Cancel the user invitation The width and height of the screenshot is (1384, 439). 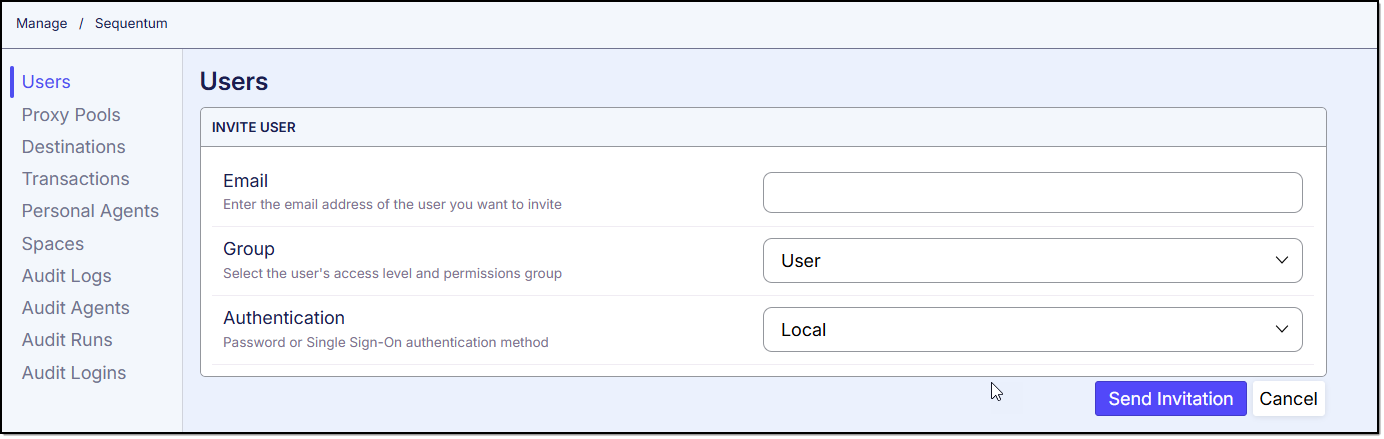(x=1288, y=398)
